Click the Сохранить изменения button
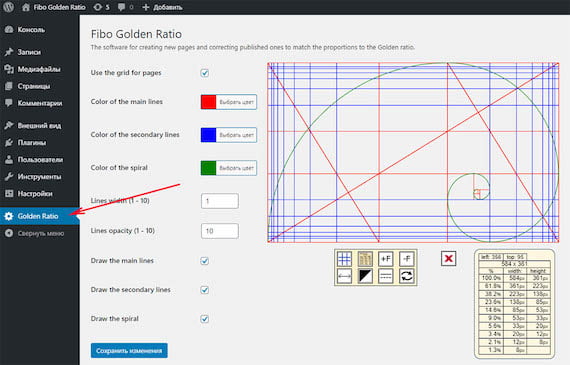The height and width of the screenshot is (365, 570). [x=129, y=351]
